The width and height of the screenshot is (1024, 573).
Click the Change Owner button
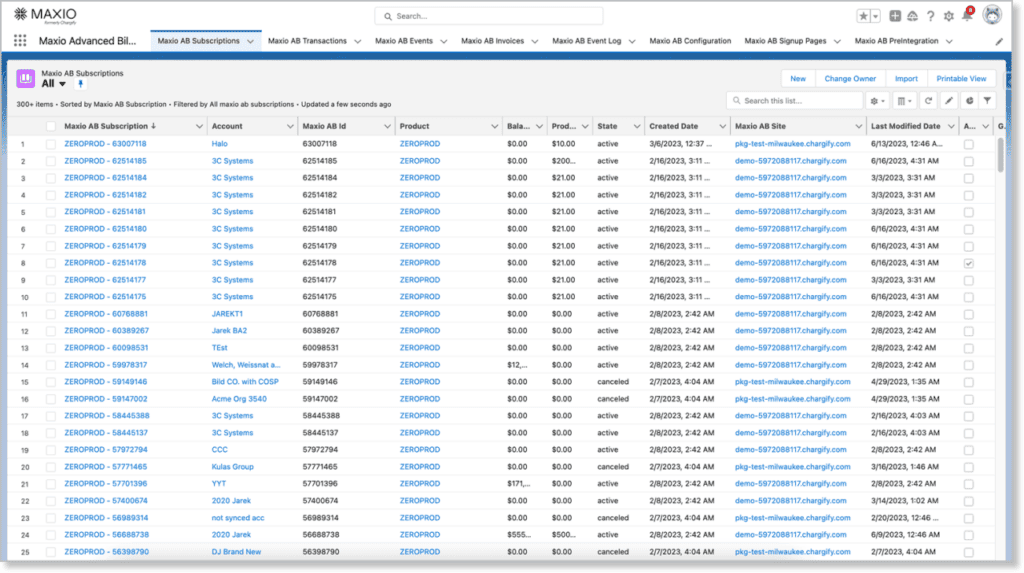[850, 78]
